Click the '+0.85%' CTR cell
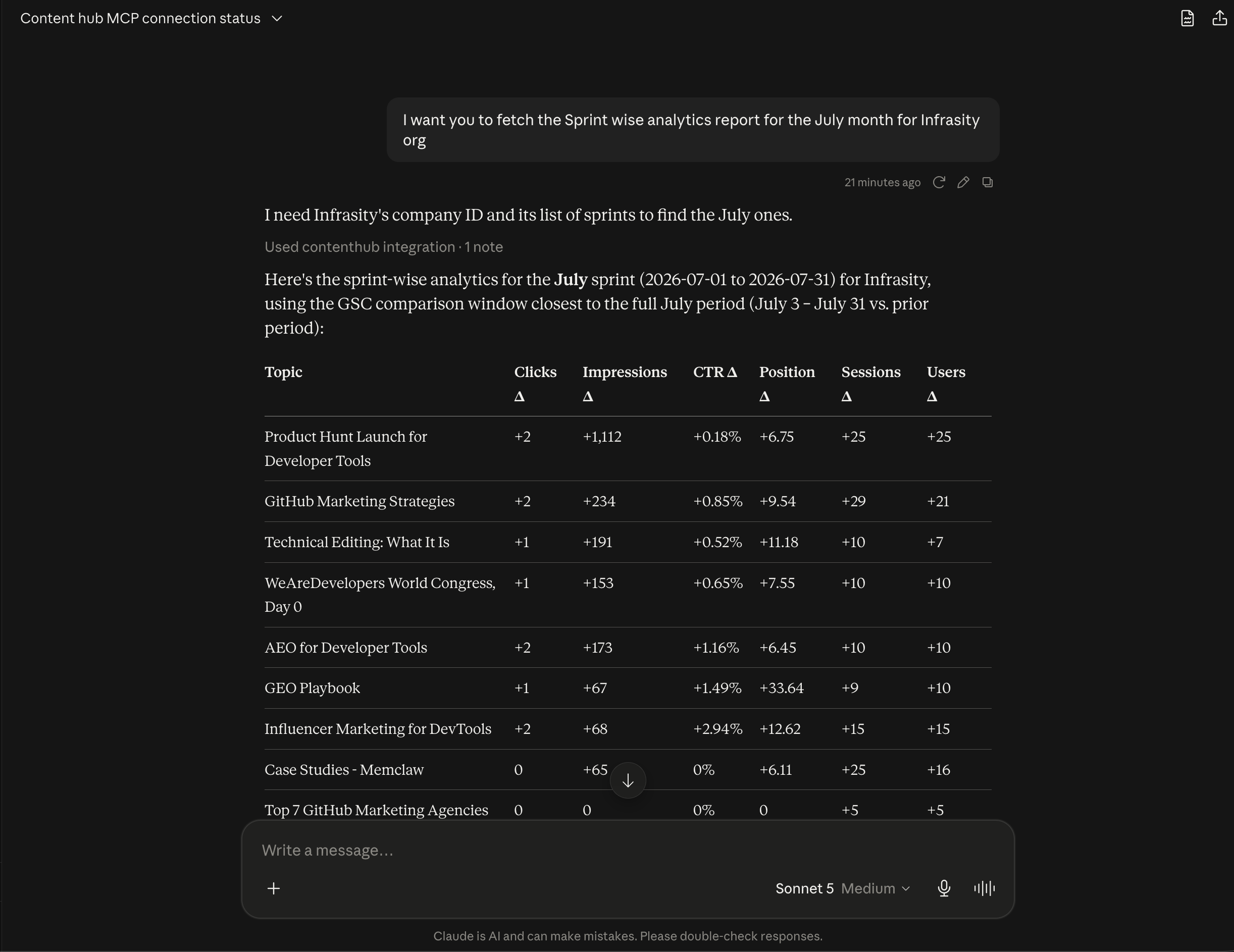The height and width of the screenshot is (952, 1234). (x=717, y=501)
